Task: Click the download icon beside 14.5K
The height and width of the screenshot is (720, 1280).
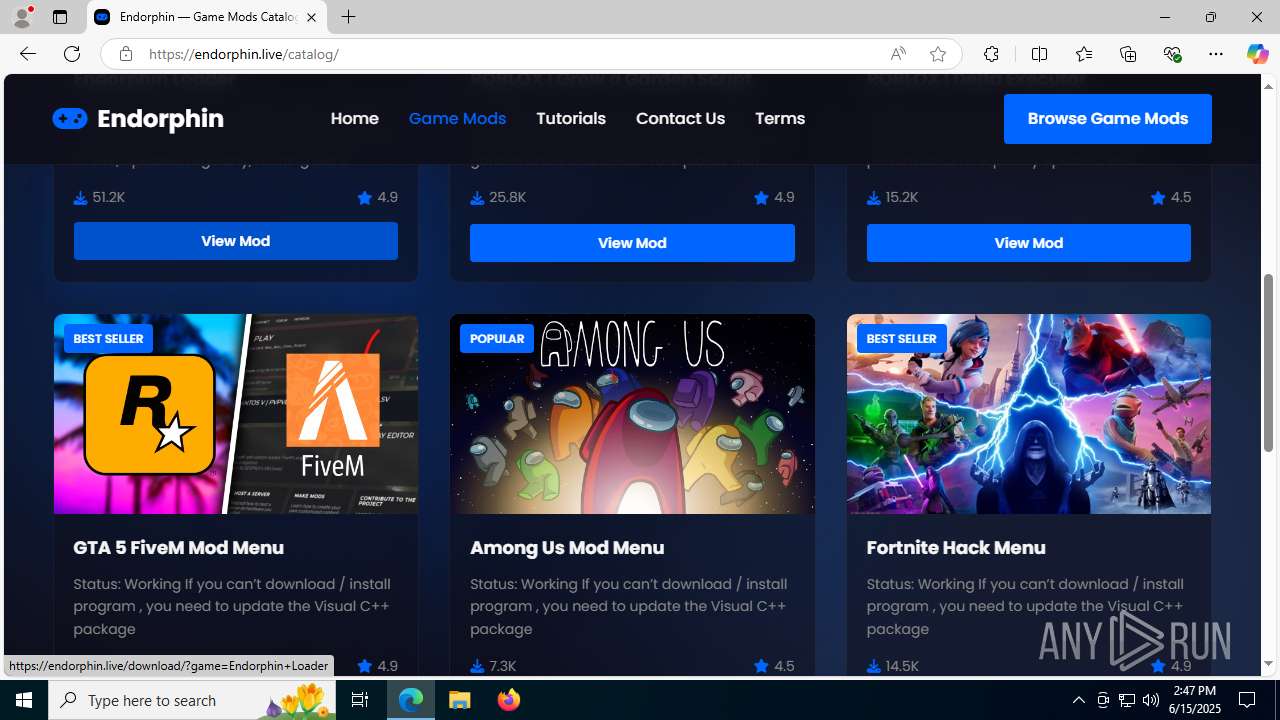Action: pyautogui.click(x=873, y=666)
